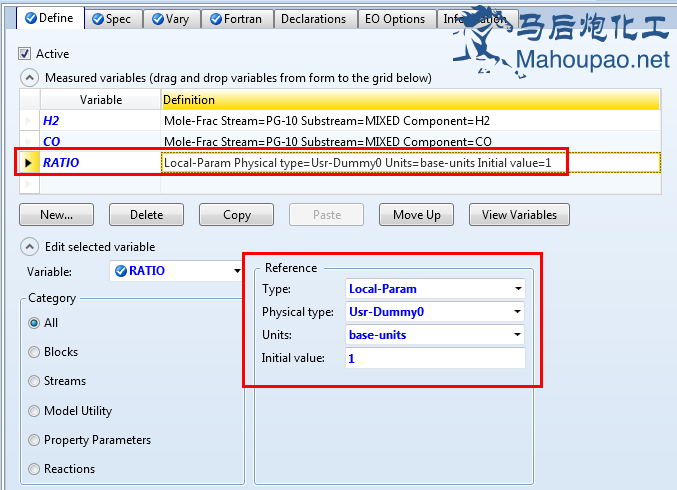Switch to the Spec tab

[x=113, y=19]
